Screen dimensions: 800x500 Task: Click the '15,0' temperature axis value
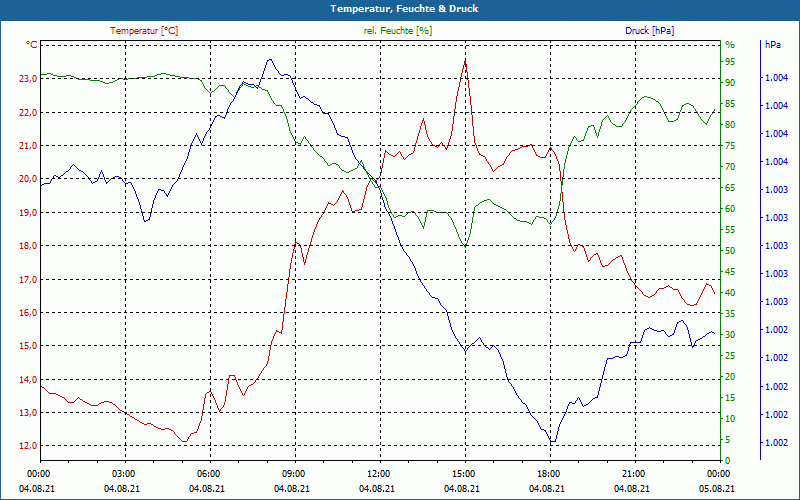click(29, 346)
